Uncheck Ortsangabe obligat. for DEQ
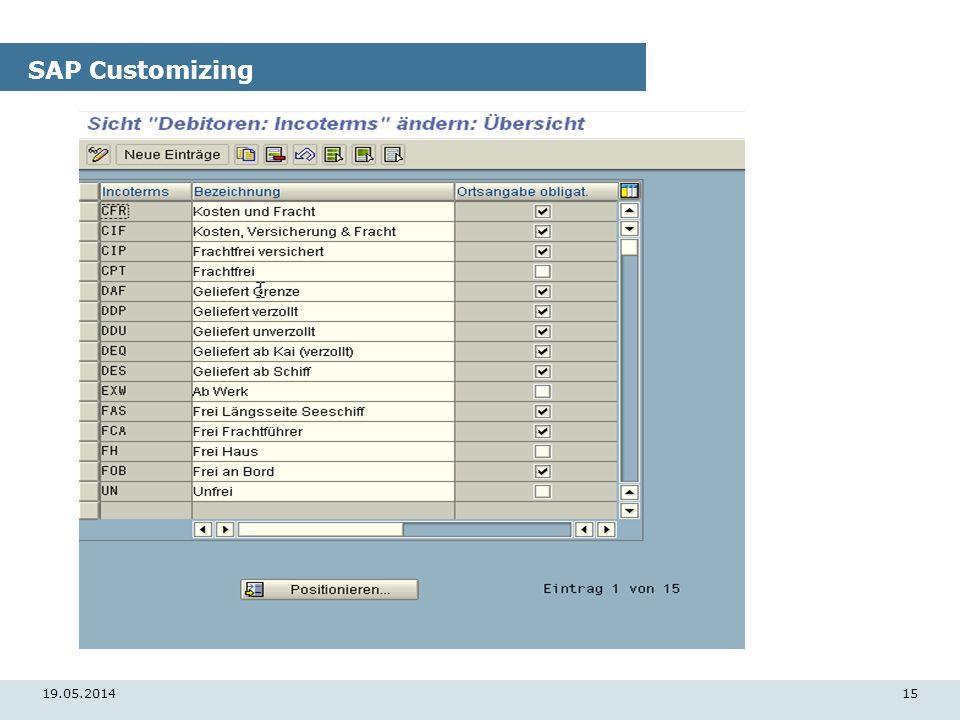This screenshot has height=720, width=960. pyautogui.click(x=542, y=351)
